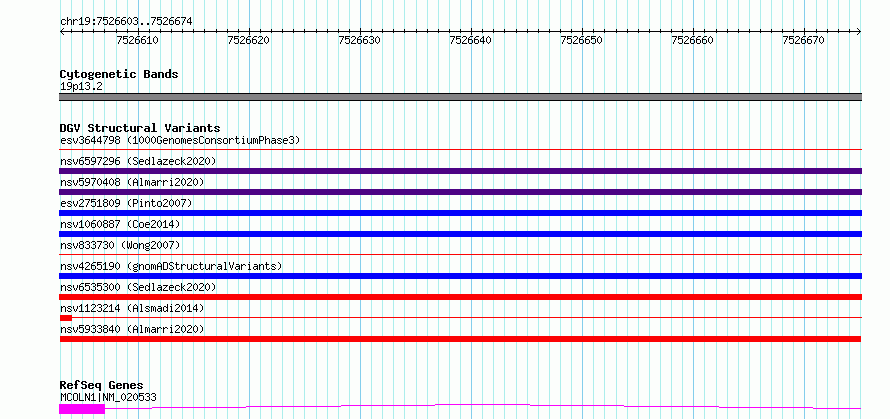Select the blue bar under nsv4265190

[460, 276]
